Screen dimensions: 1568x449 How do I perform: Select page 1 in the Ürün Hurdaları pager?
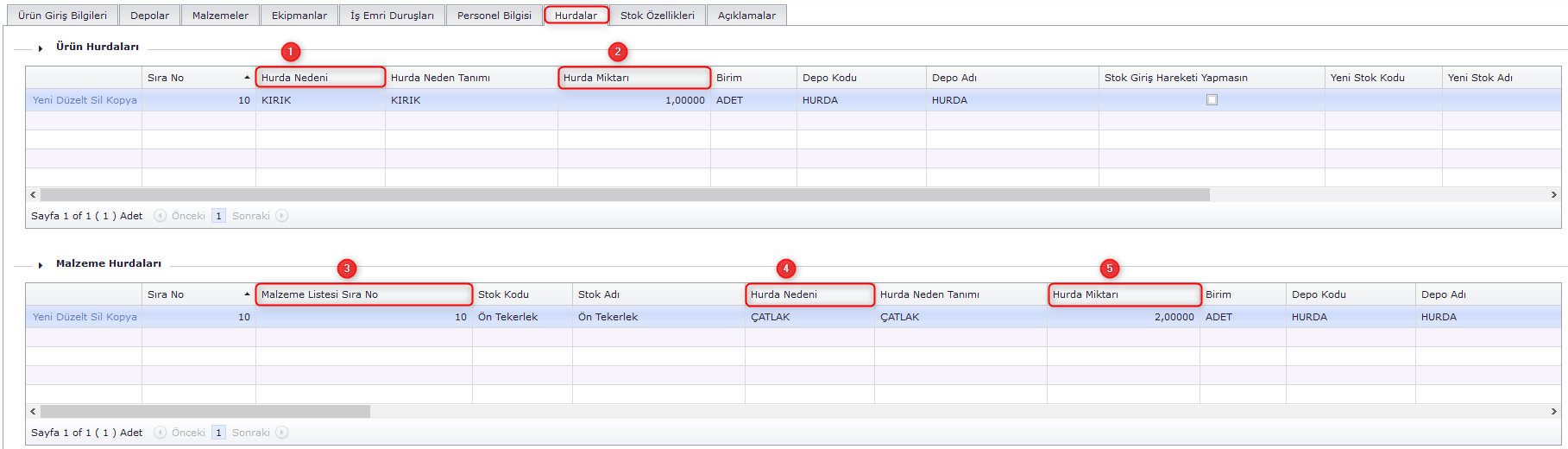218,216
